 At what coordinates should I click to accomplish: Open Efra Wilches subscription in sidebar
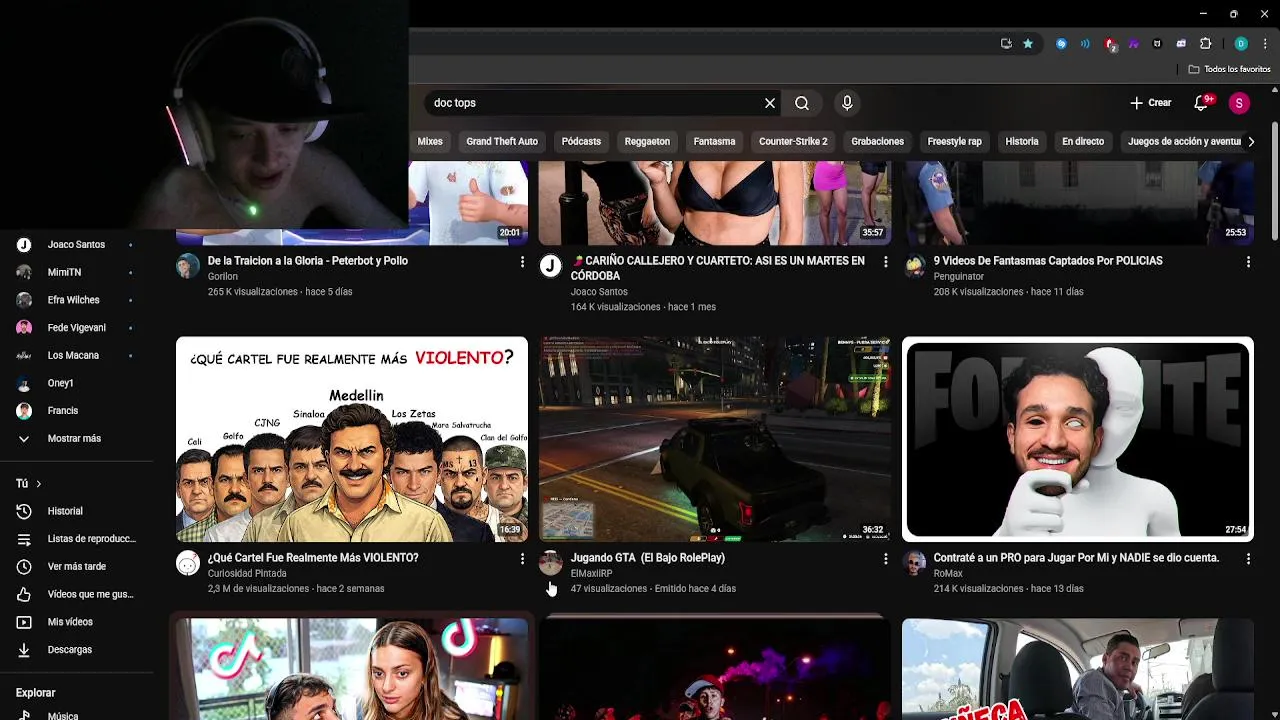click(76, 300)
